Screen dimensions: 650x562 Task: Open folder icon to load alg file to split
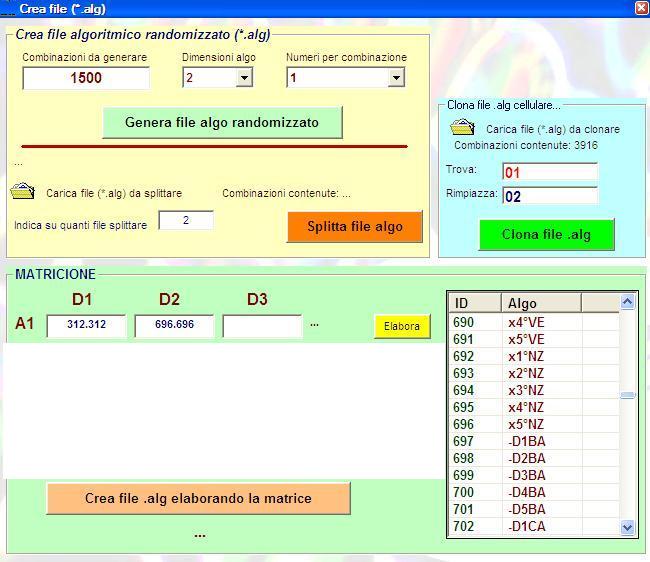[x=22, y=191]
